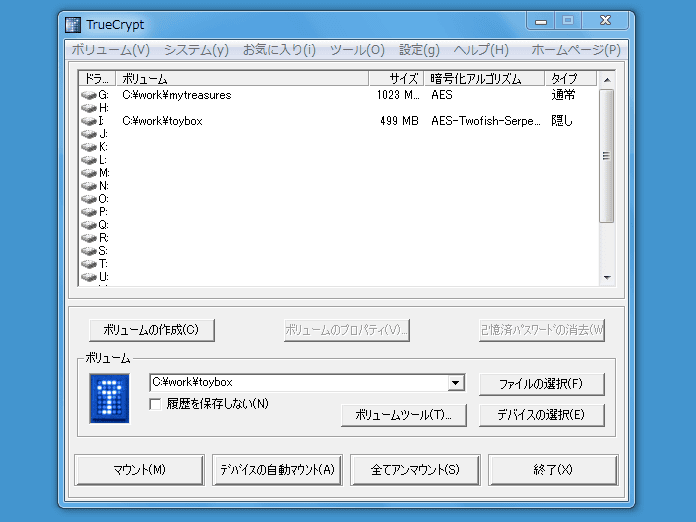Image resolution: width=696 pixels, height=522 pixels.
Task: Click the 隠し type cell
Action: [x=562, y=121]
